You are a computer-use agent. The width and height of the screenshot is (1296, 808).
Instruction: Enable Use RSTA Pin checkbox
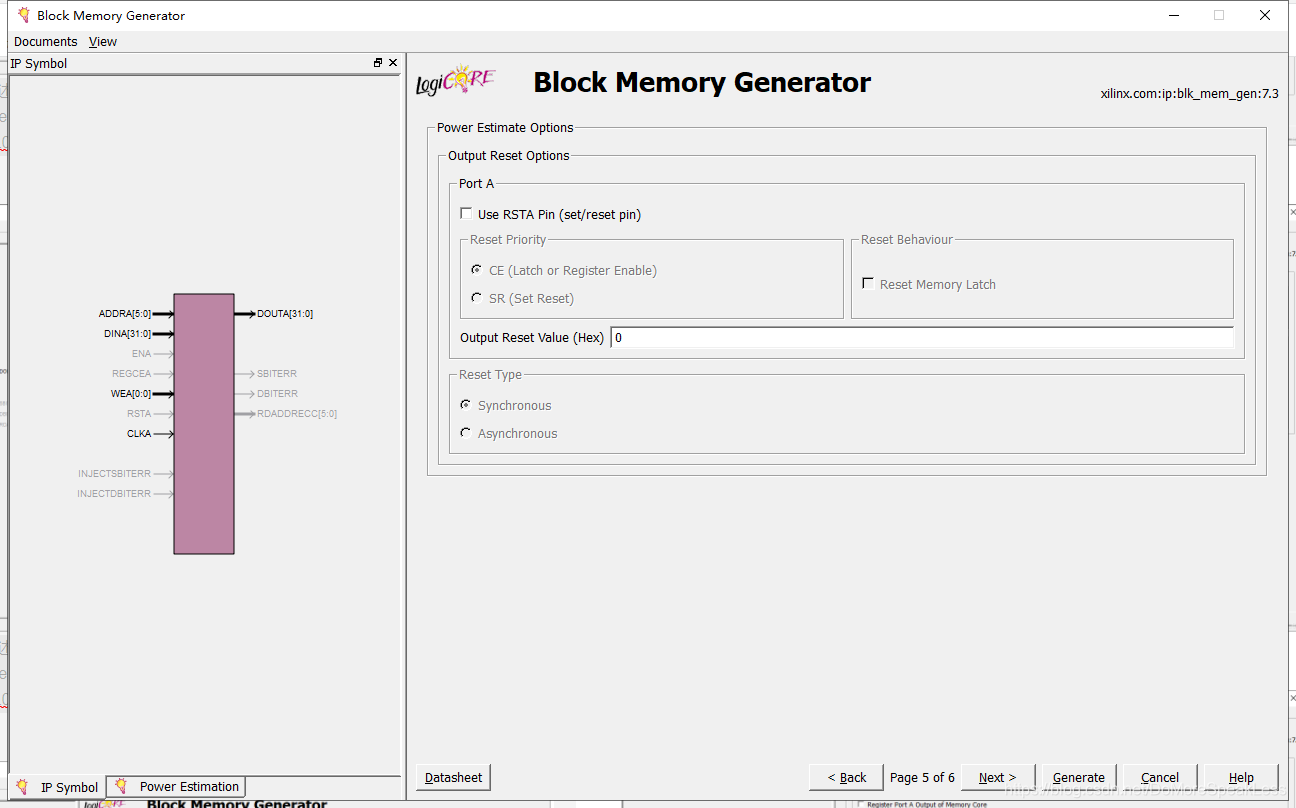pyautogui.click(x=466, y=214)
